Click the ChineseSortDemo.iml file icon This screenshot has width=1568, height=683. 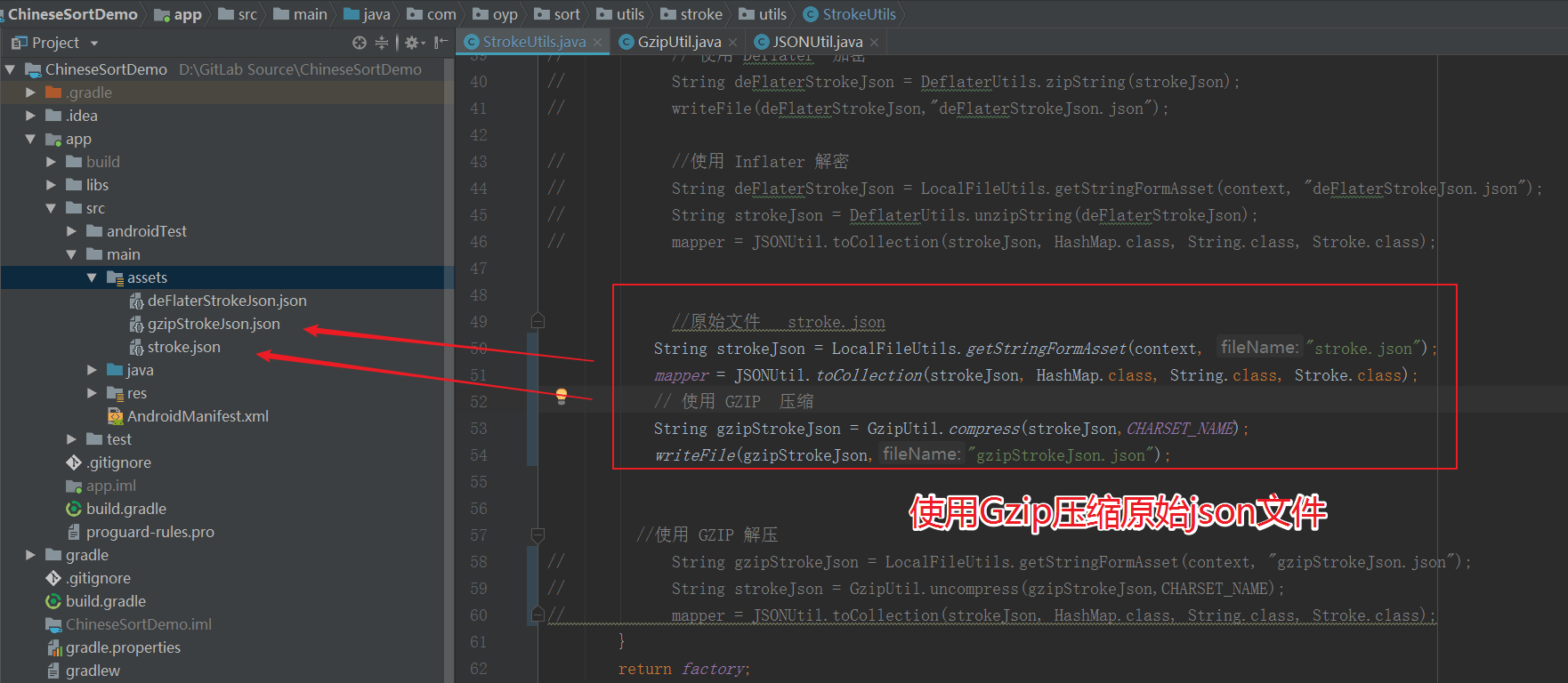54,624
